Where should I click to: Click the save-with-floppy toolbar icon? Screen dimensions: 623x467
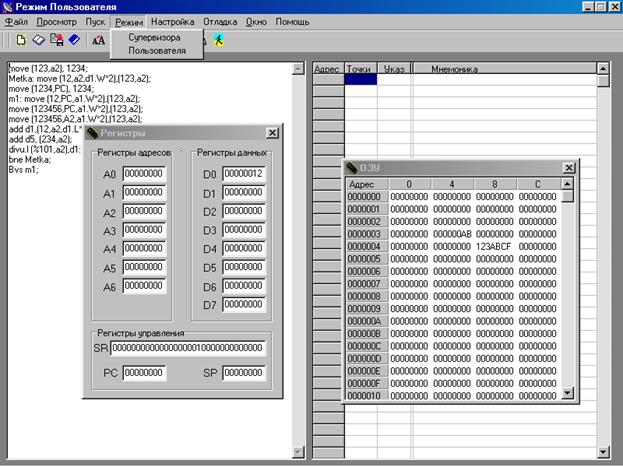coord(56,40)
